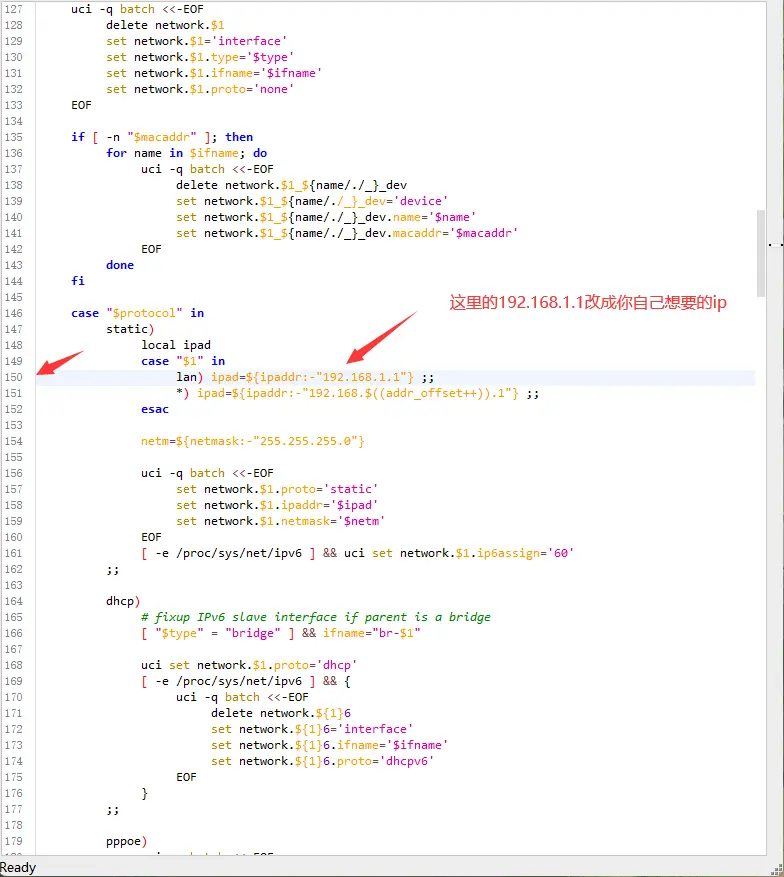The image size is (784, 877).
Task: Click the line setting proto='static'
Action: [x=277, y=490]
